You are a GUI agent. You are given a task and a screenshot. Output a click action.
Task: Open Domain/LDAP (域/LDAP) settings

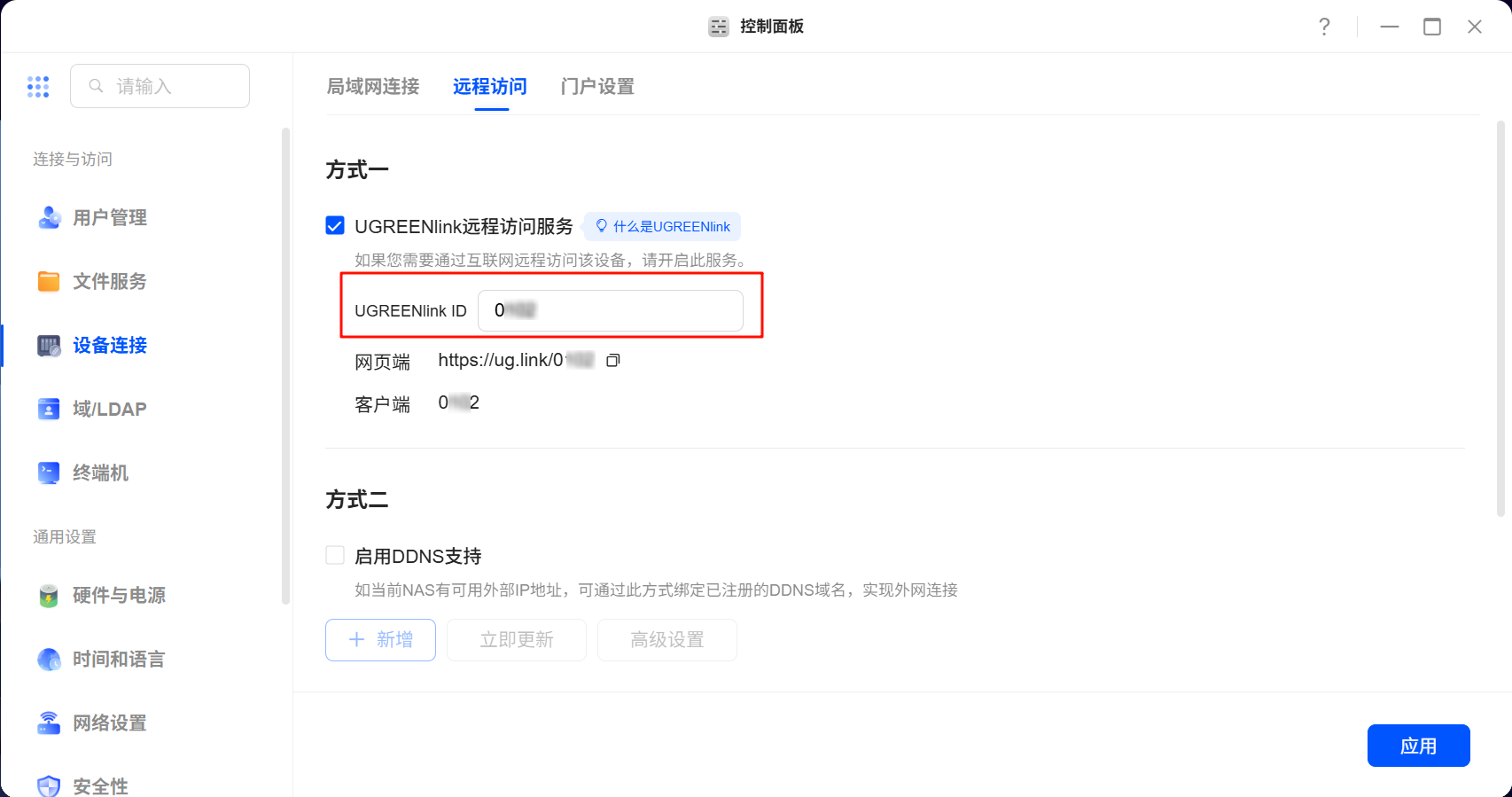tap(109, 409)
